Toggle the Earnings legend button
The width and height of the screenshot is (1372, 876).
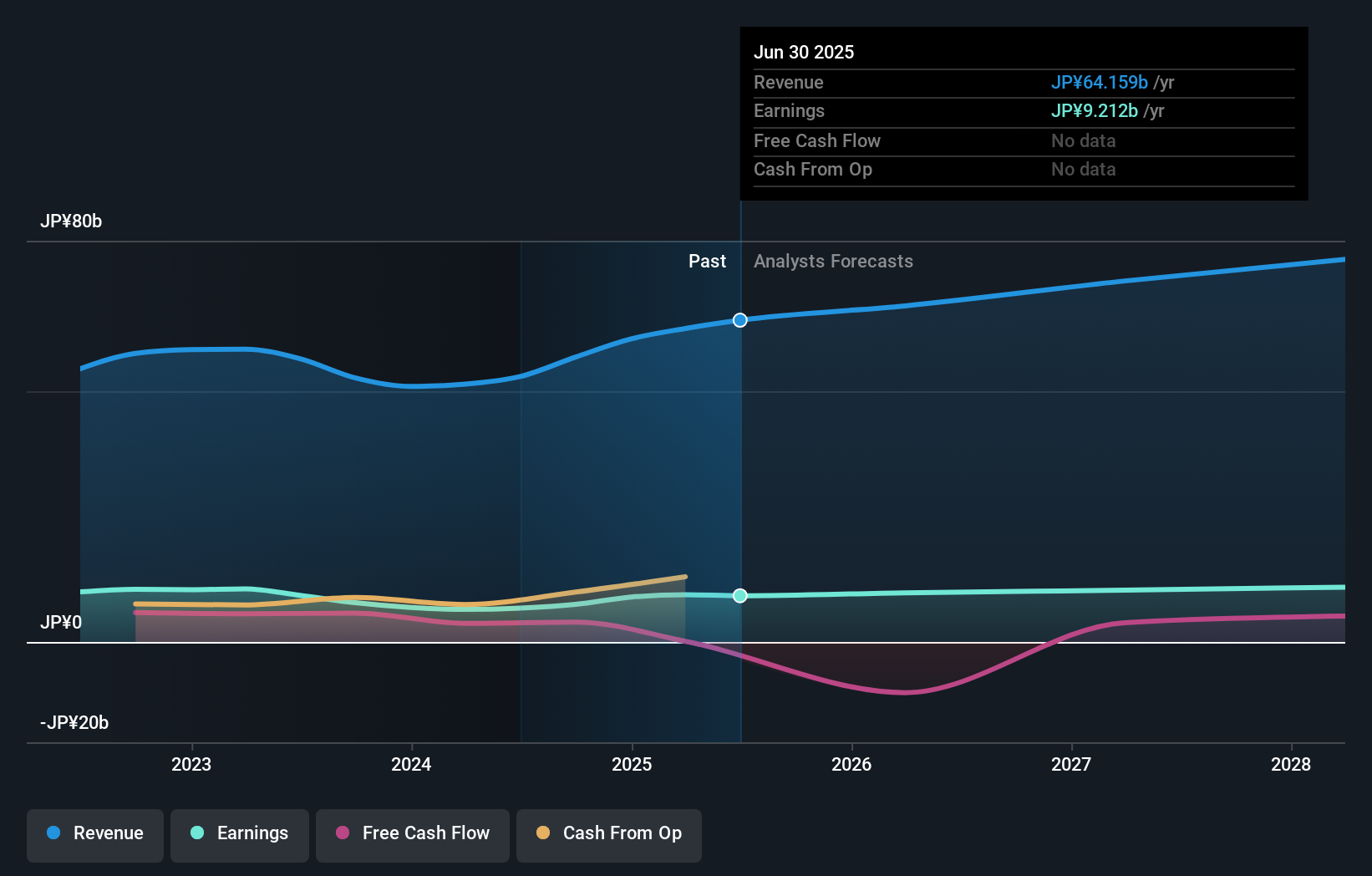point(240,835)
